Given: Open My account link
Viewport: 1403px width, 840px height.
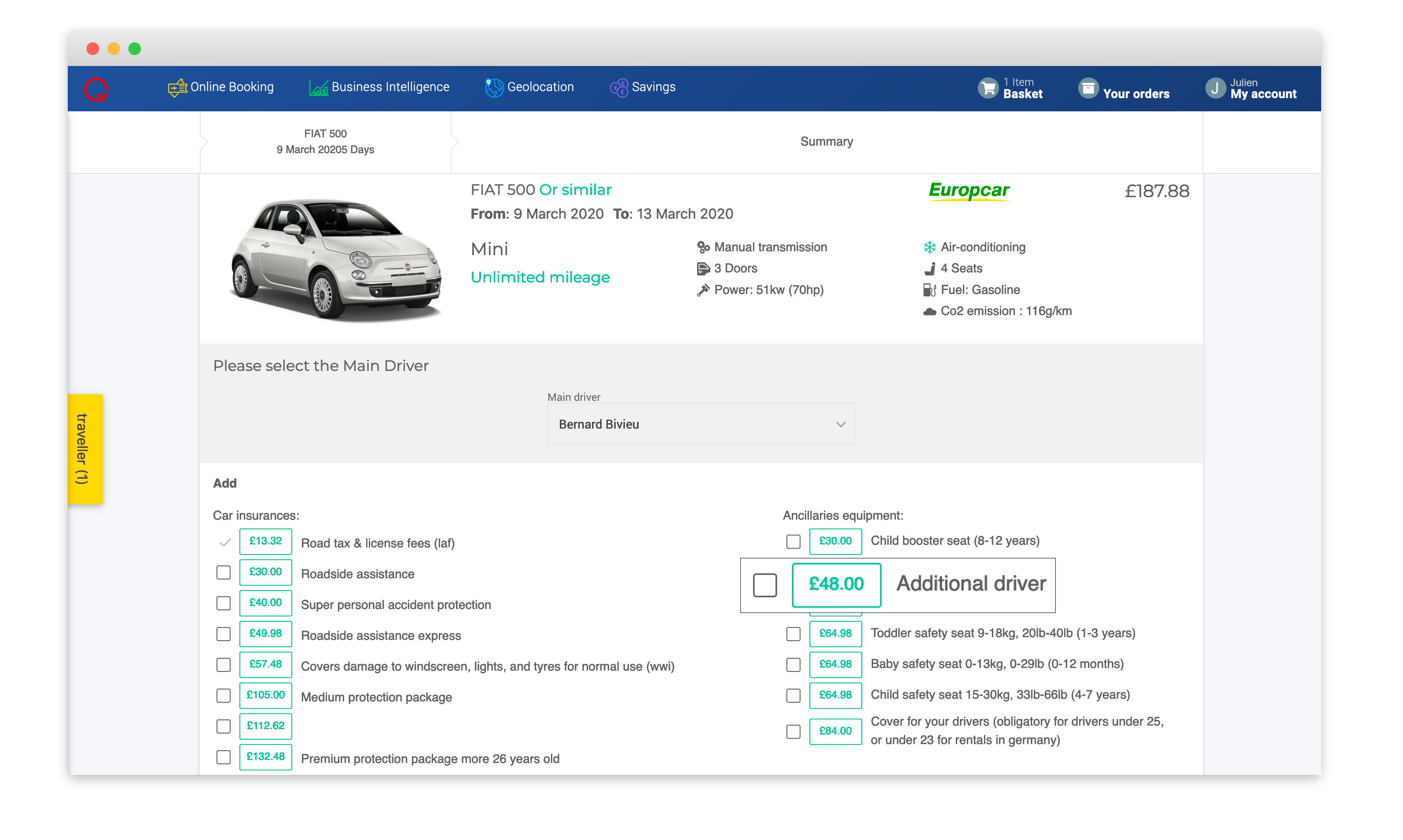Looking at the screenshot, I should (1250, 88).
